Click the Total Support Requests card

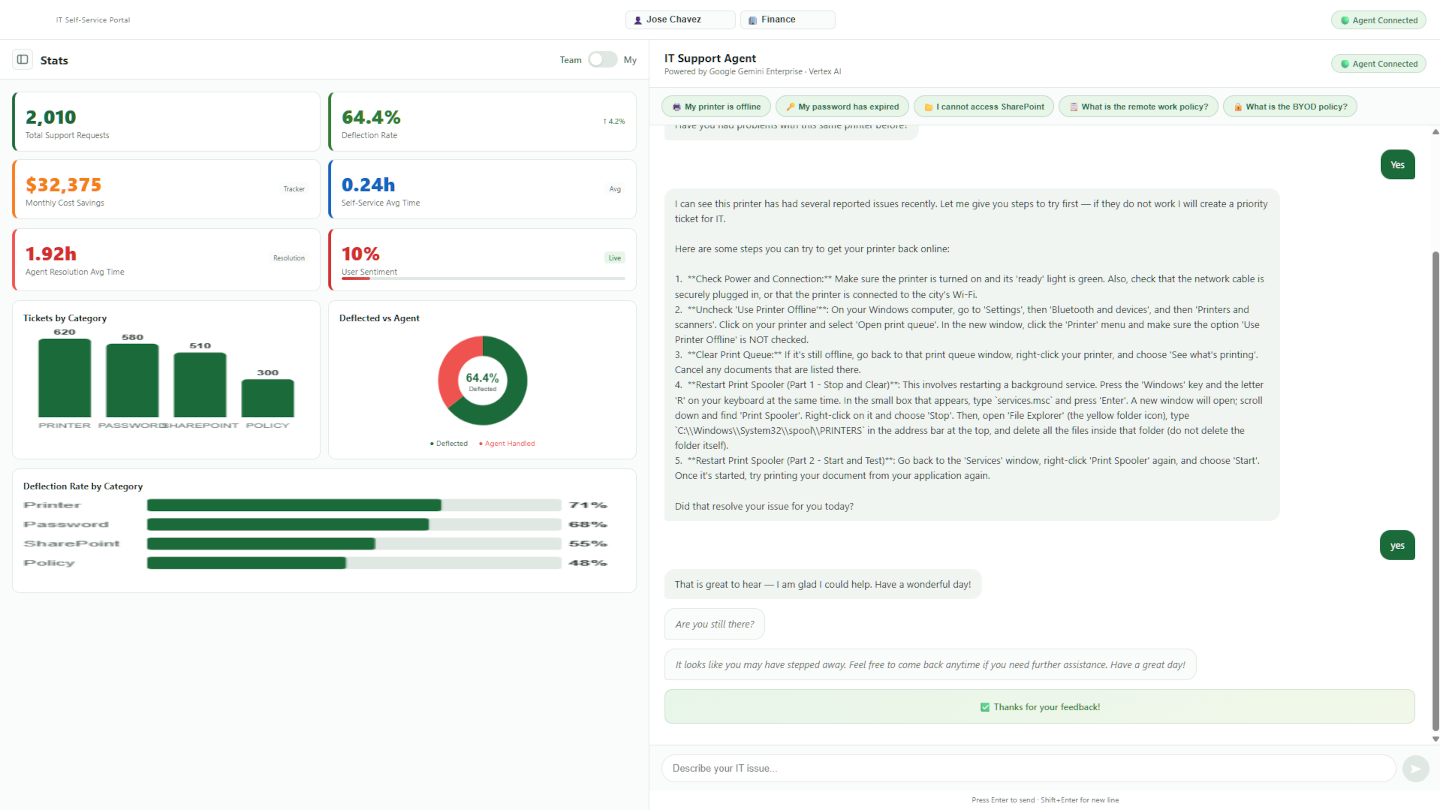point(166,122)
